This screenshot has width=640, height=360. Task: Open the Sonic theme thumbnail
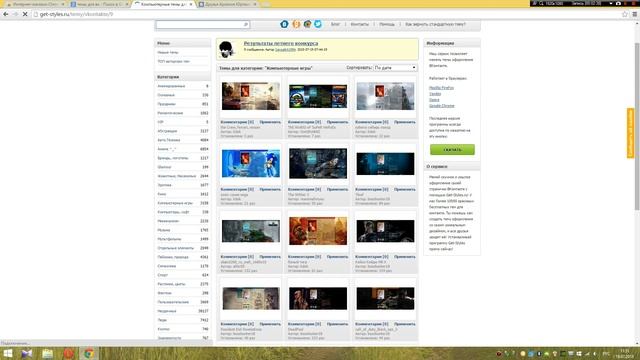251,163
